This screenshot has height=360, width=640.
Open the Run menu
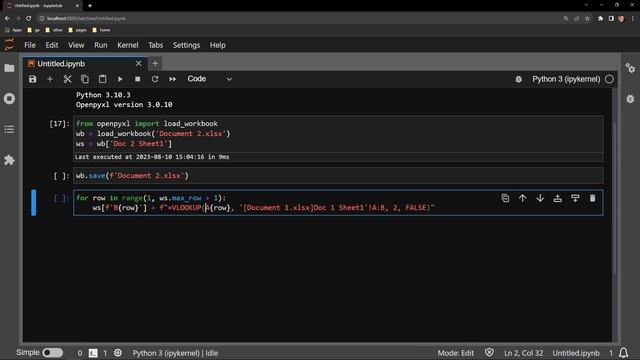coord(101,45)
